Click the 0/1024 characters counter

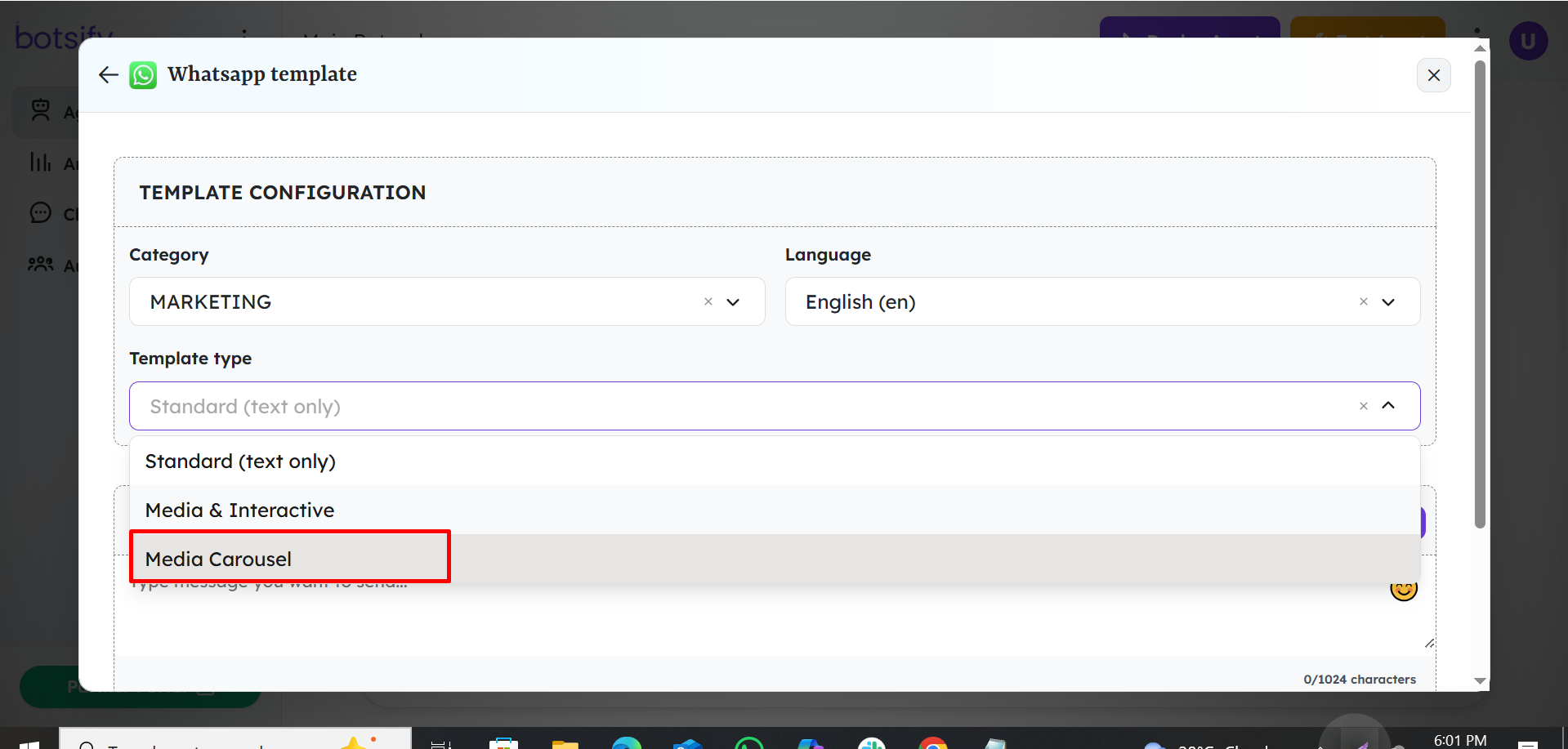1360,680
